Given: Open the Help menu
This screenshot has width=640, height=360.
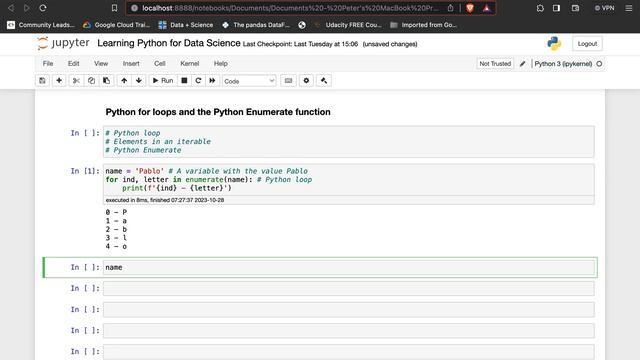Looking at the screenshot, I should click(220, 64).
